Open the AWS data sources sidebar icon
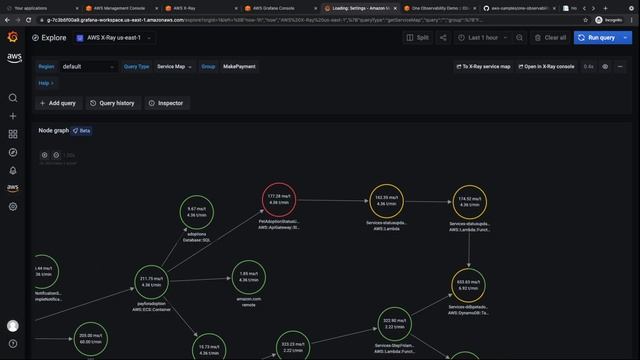 pos(13,188)
